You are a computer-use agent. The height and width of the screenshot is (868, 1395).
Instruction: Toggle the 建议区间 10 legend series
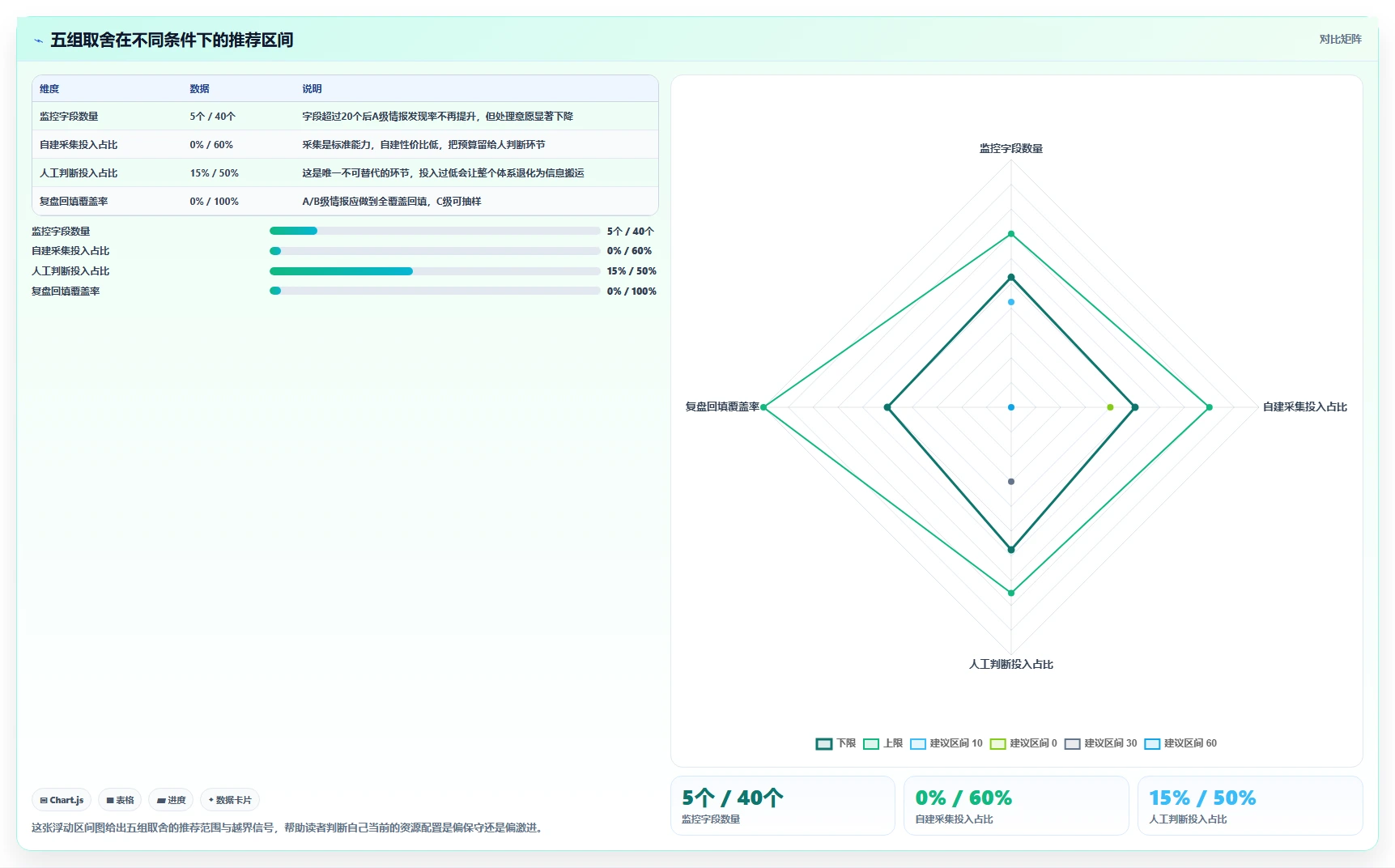point(946,743)
